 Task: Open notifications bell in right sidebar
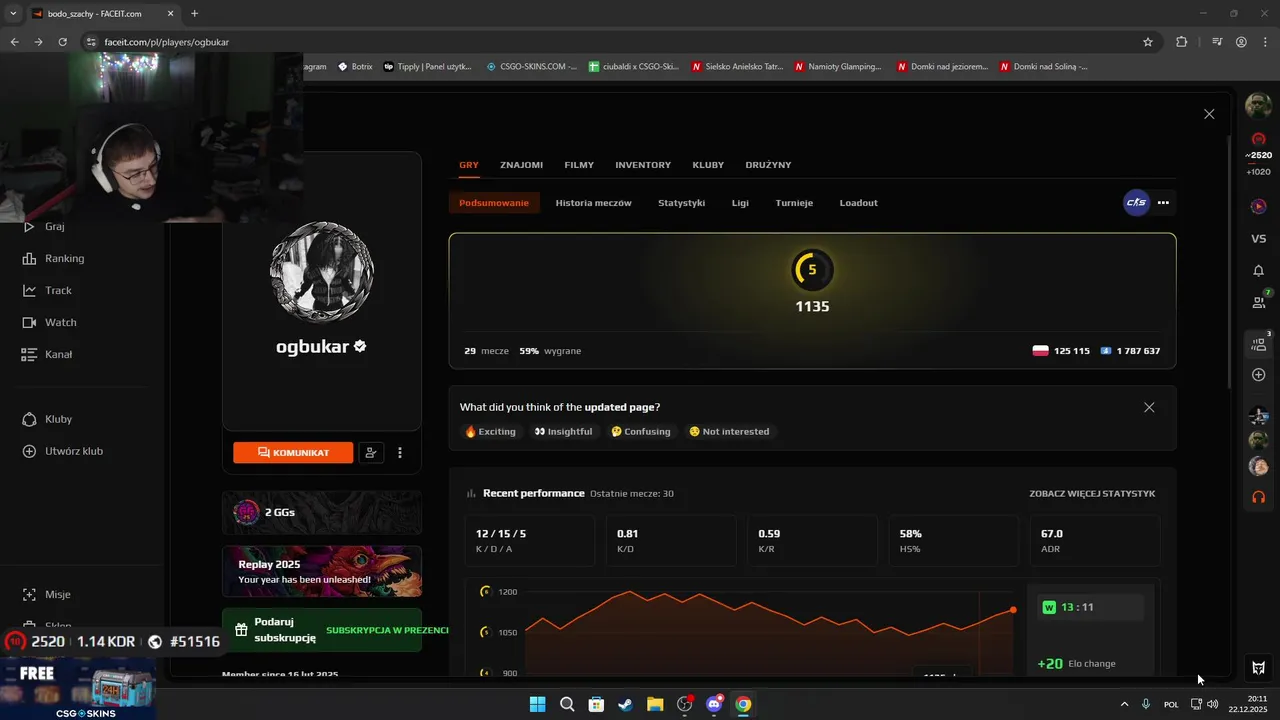click(x=1259, y=271)
